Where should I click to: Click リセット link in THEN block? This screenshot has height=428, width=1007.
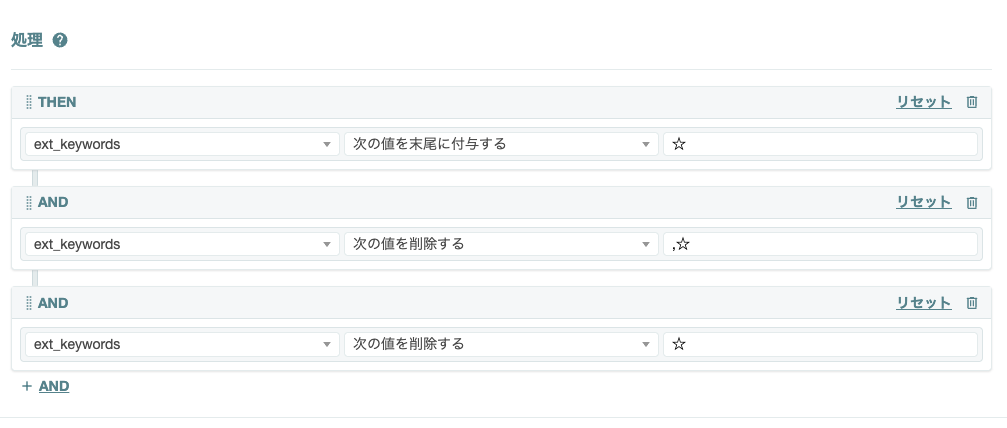coord(924,102)
